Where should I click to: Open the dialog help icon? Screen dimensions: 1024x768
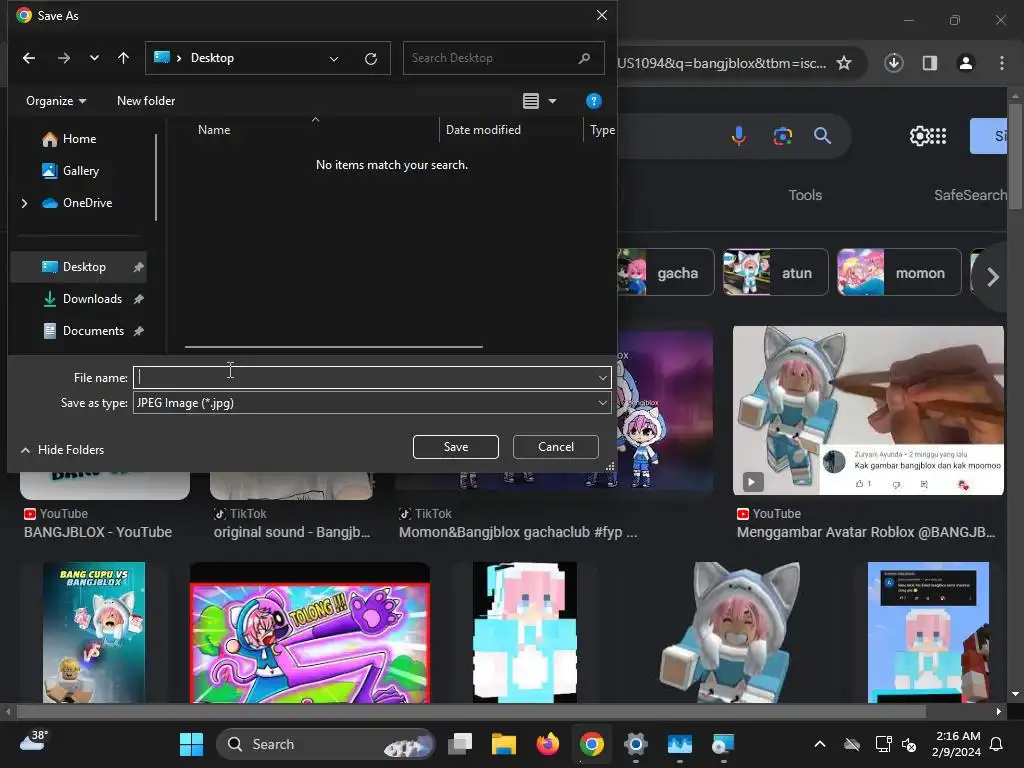[x=594, y=101]
